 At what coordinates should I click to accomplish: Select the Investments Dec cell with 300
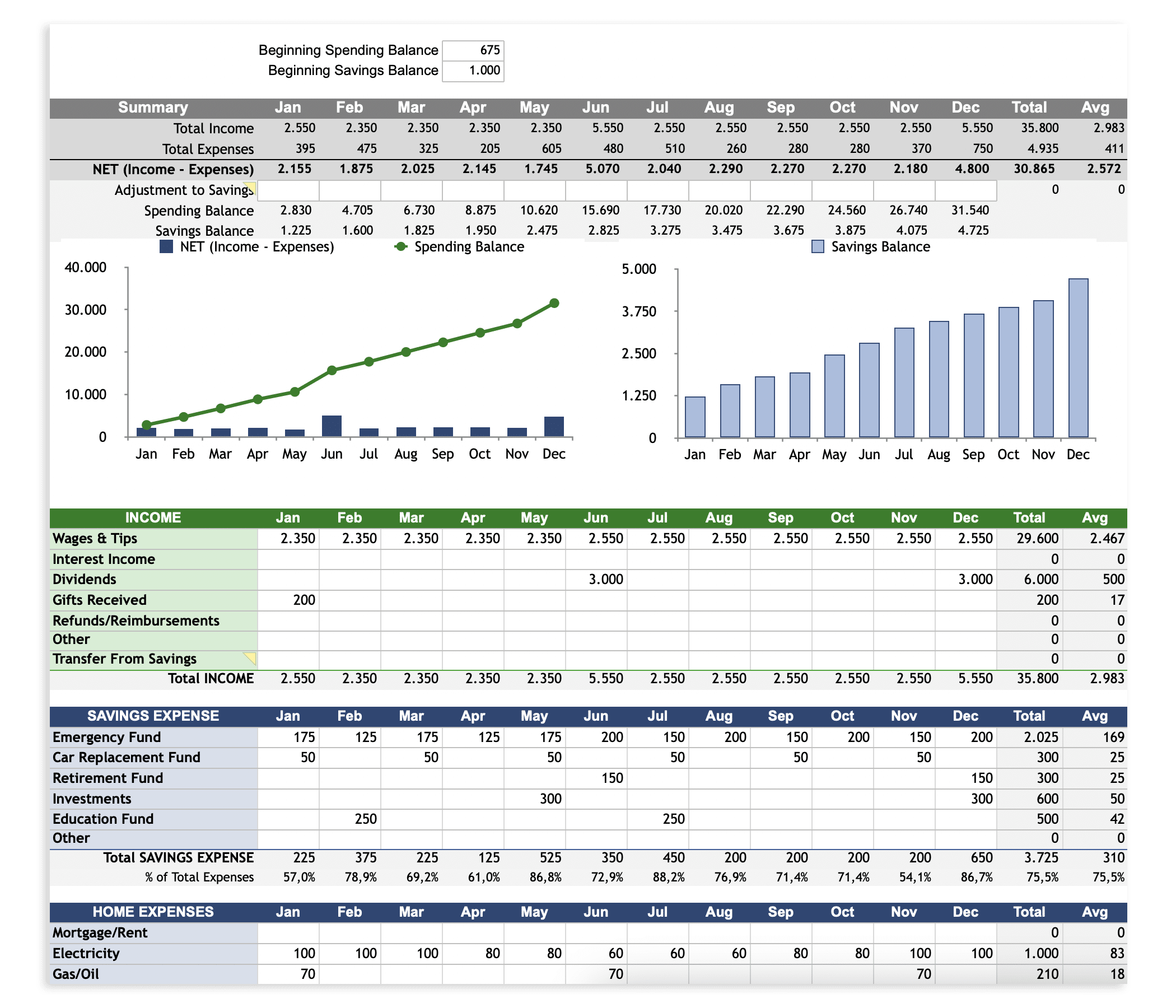click(966, 799)
